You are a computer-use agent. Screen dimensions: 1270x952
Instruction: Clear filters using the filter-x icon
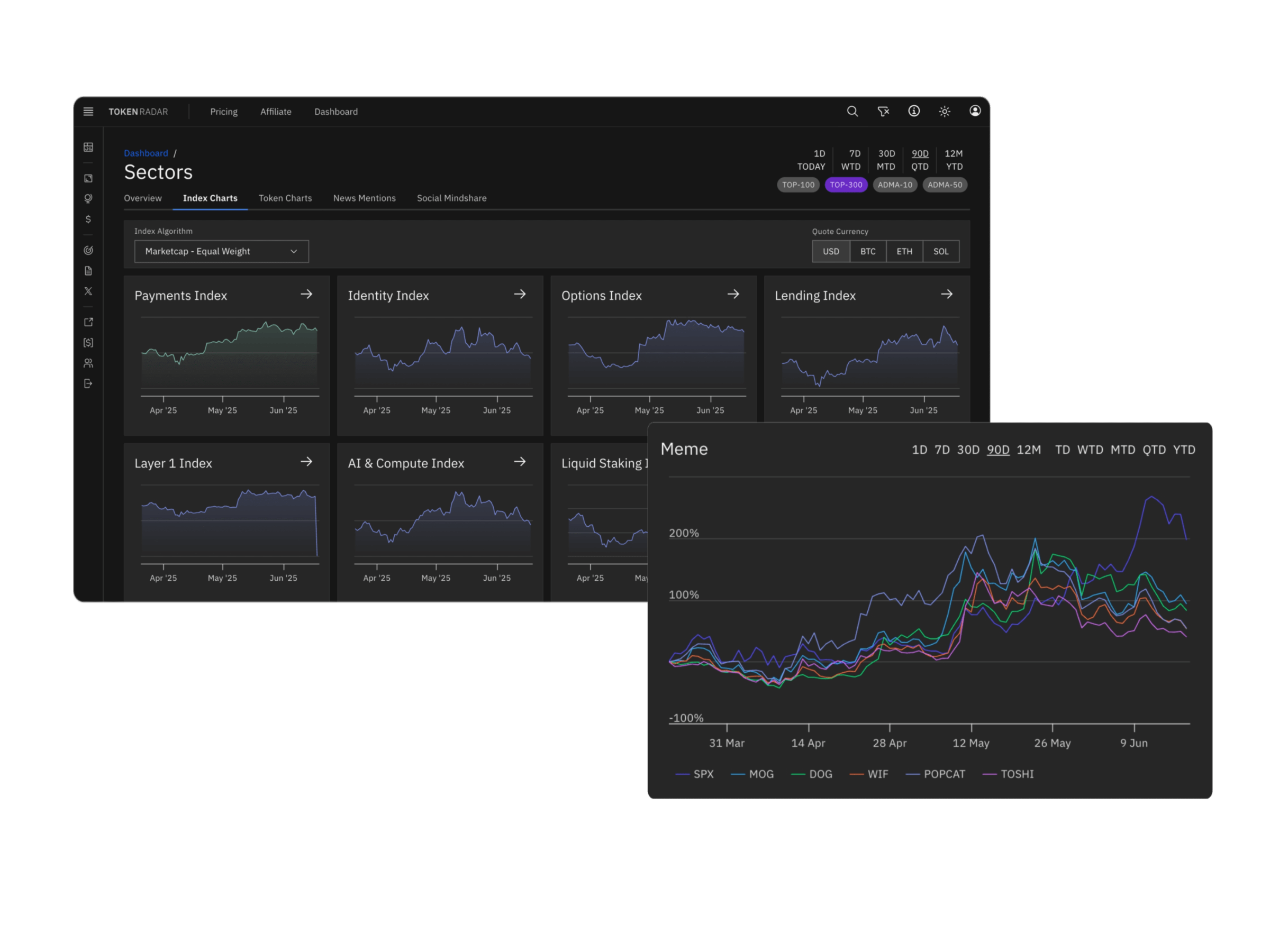[884, 111]
